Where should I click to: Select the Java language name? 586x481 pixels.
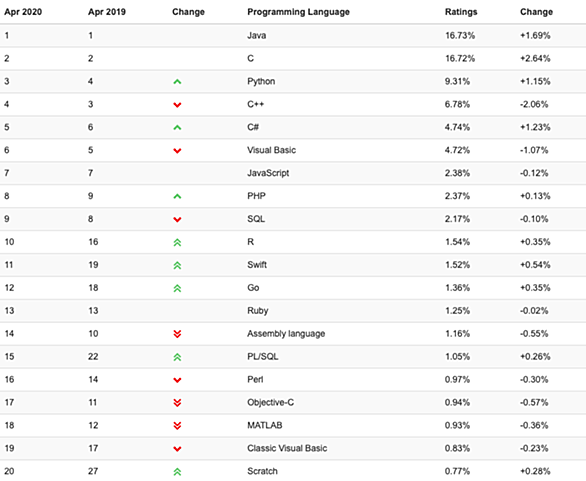[257, 36]
